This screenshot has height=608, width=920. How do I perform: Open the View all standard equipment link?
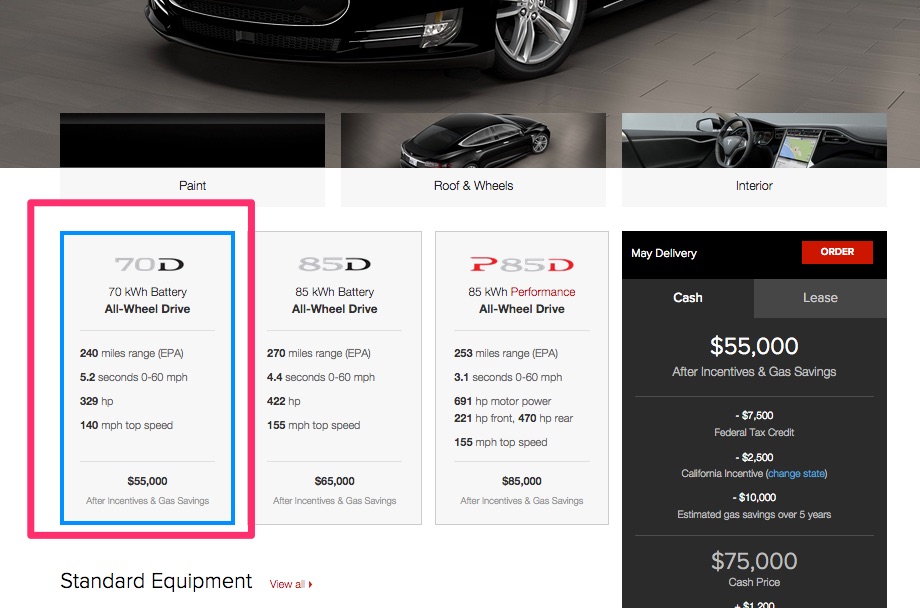(291, 585)
